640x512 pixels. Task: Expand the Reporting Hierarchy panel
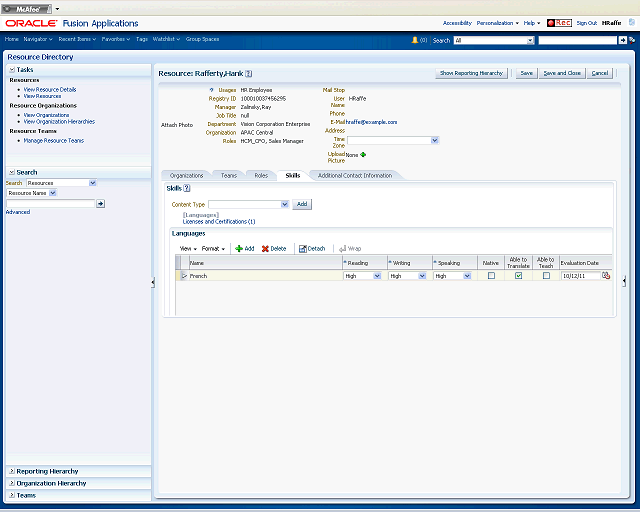12,471
